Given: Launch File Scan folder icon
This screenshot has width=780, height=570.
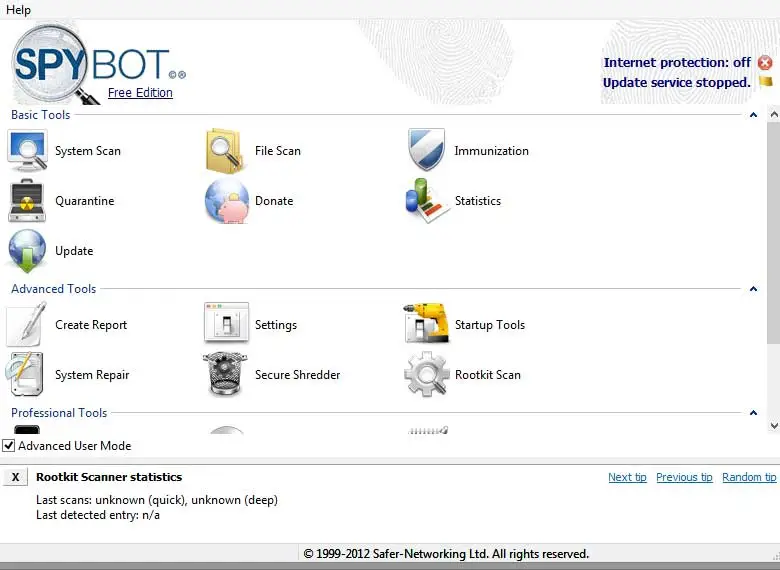Looking at the screenshot, I should tap(225, 151).
